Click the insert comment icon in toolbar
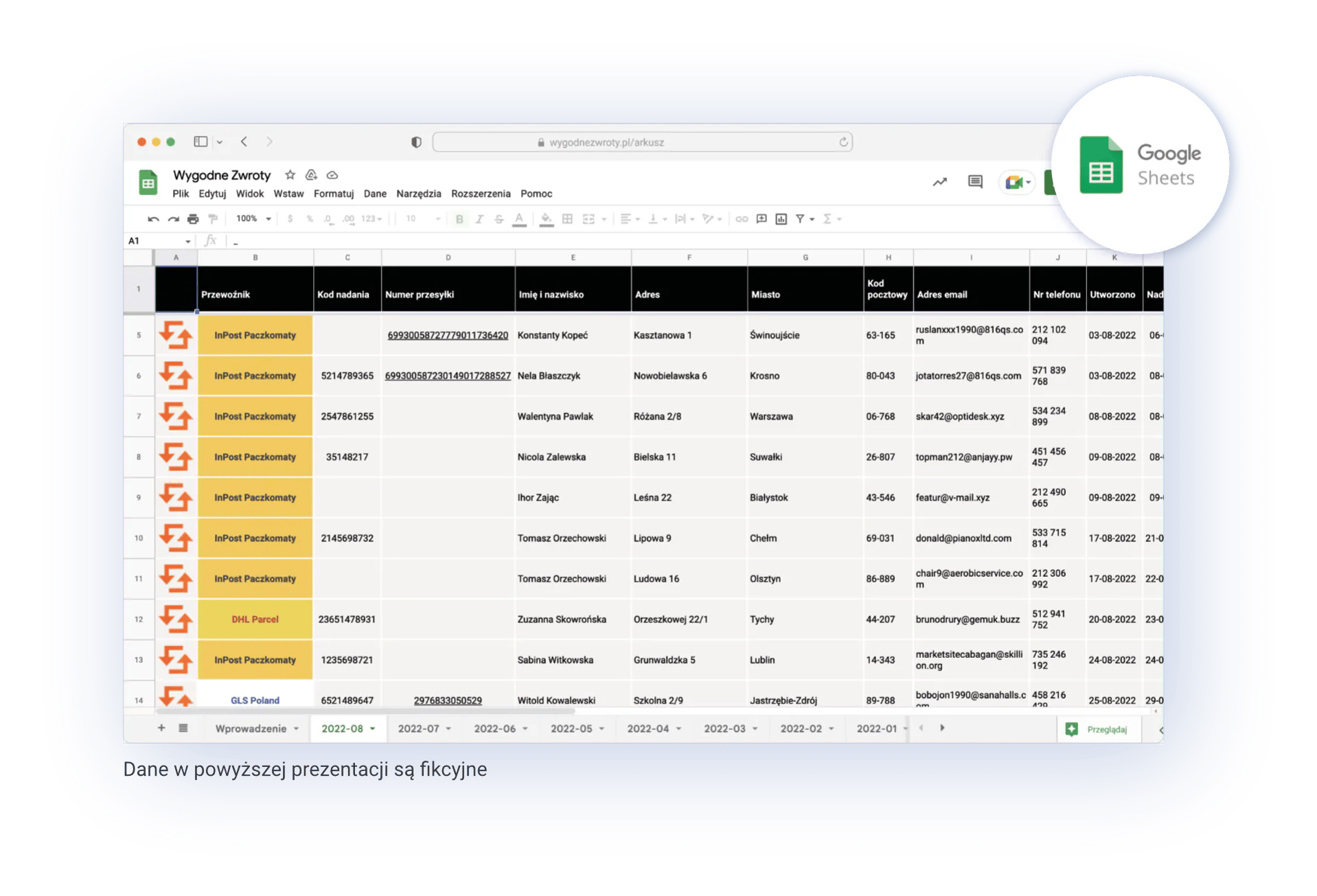 tap(761, 219)
